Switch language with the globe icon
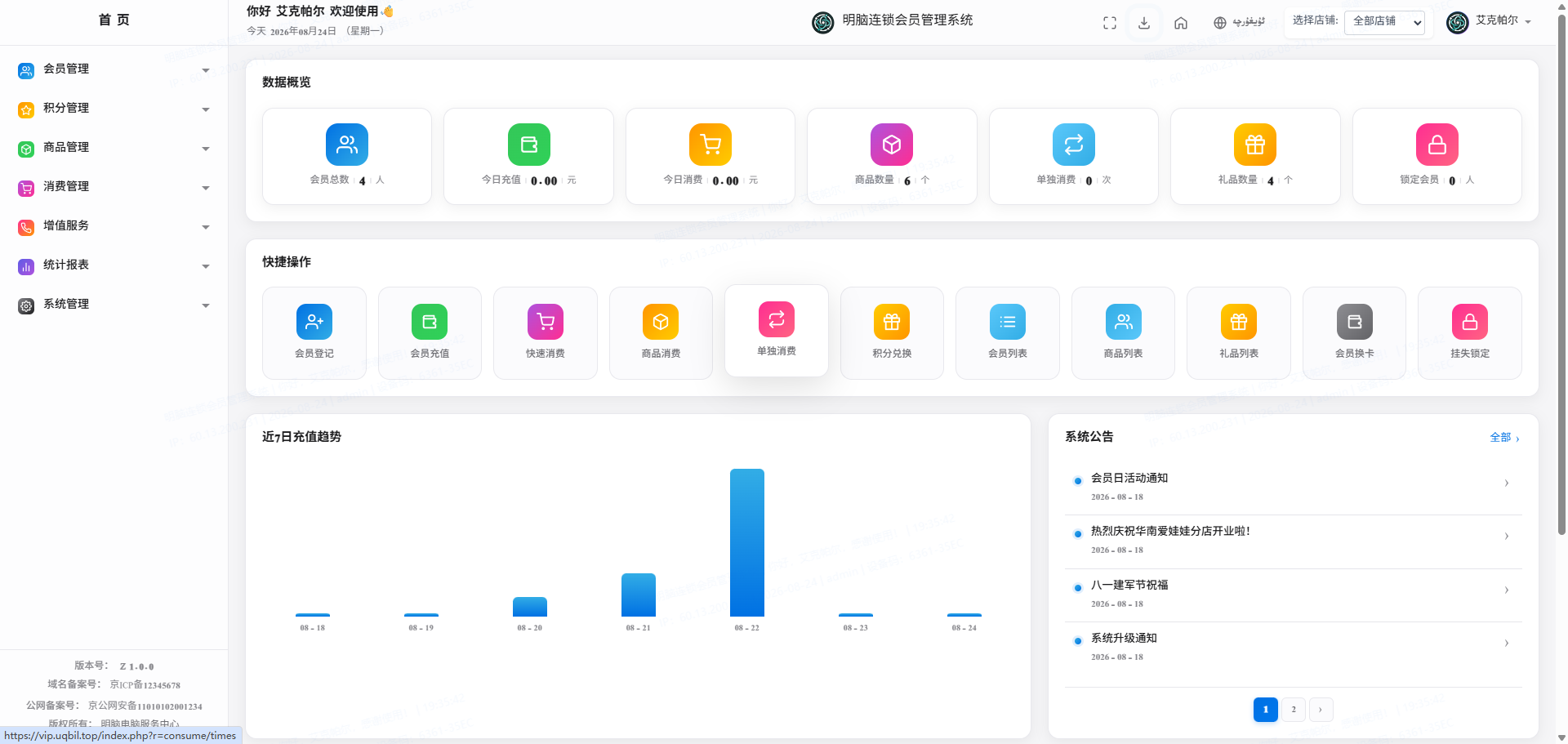1568x744 pixels. (x=1220, y=23)
